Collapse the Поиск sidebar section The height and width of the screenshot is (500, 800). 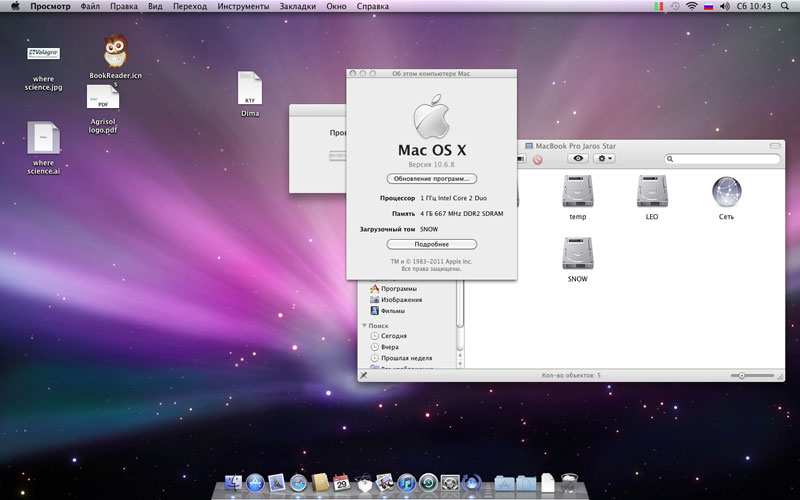tap(364, 326)
